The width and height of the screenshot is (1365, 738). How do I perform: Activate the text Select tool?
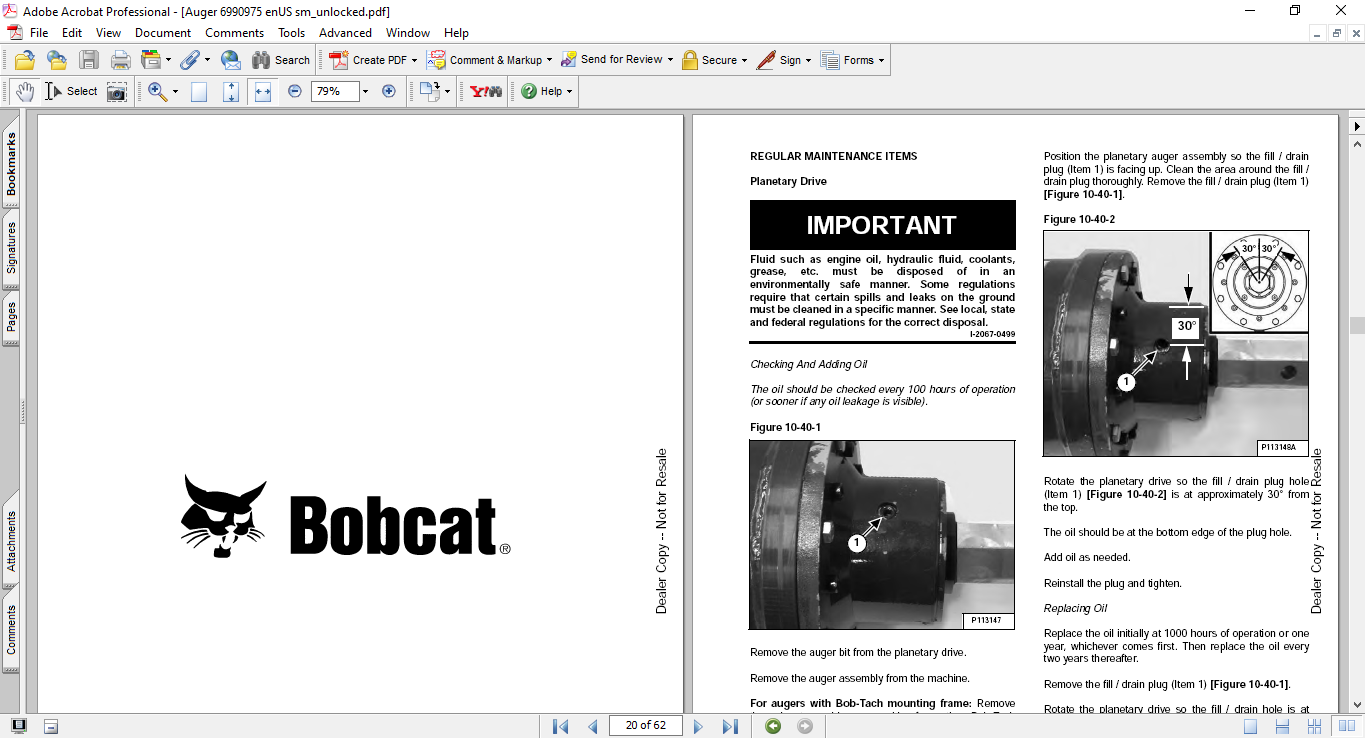[x=70, y=91]
